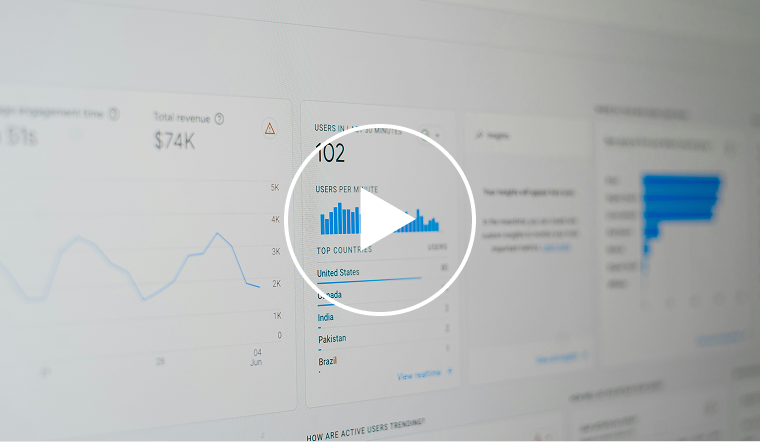Open the View realtime link
Viewport: 760px width, 442px height.
pyautogui.click(x=424, y=374)
